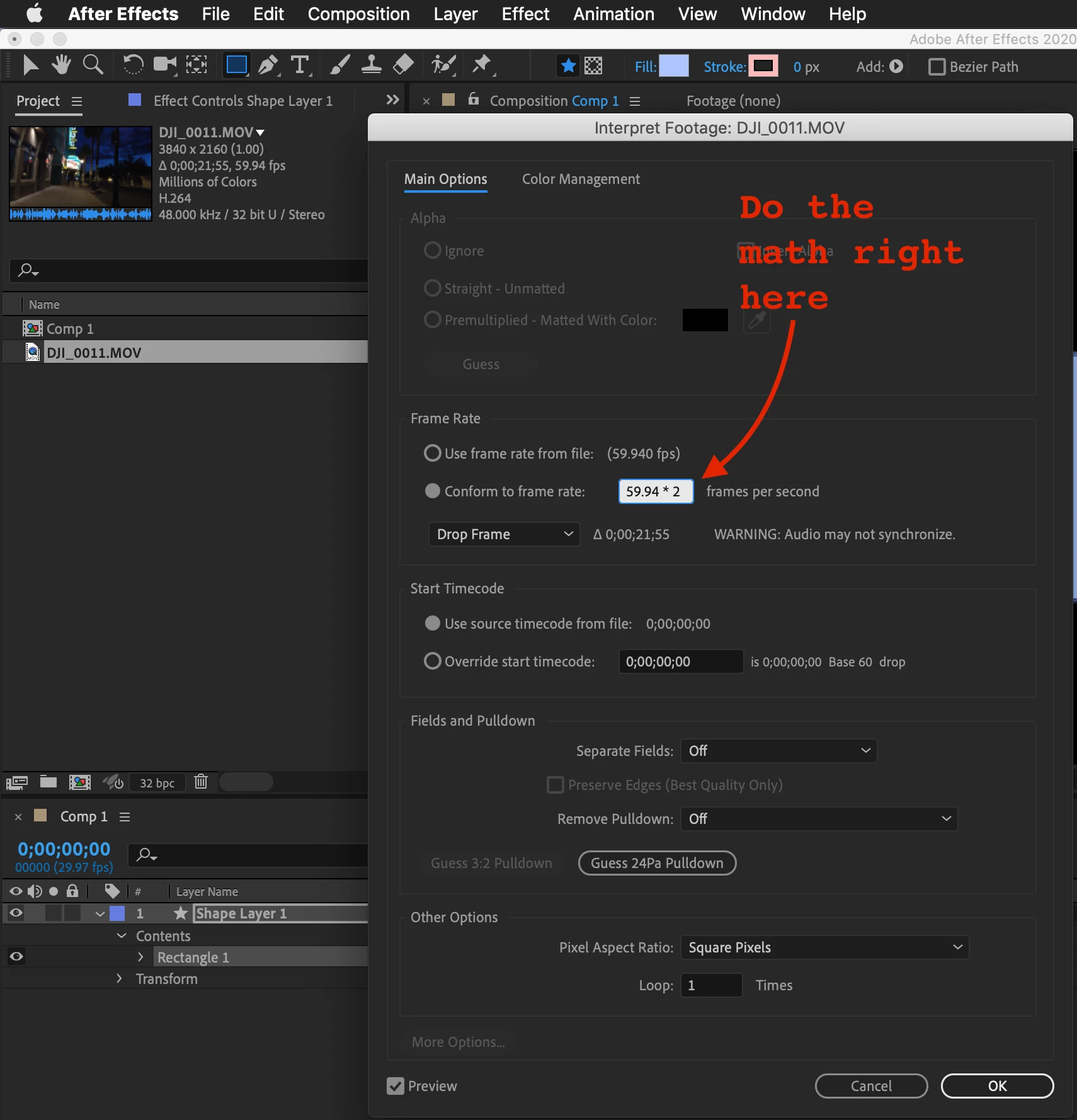The height and width of the screenshot is (1120, 1077).
Task: Select the Brush tool
Action: pos(340,65)
